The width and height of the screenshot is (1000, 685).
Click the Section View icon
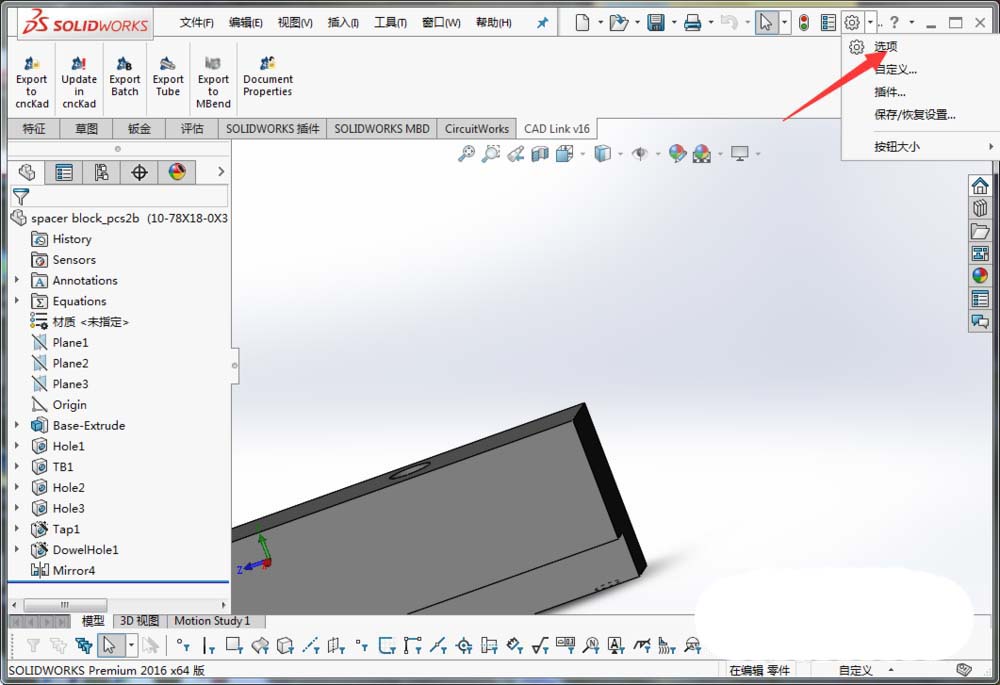tap(540, 153)
